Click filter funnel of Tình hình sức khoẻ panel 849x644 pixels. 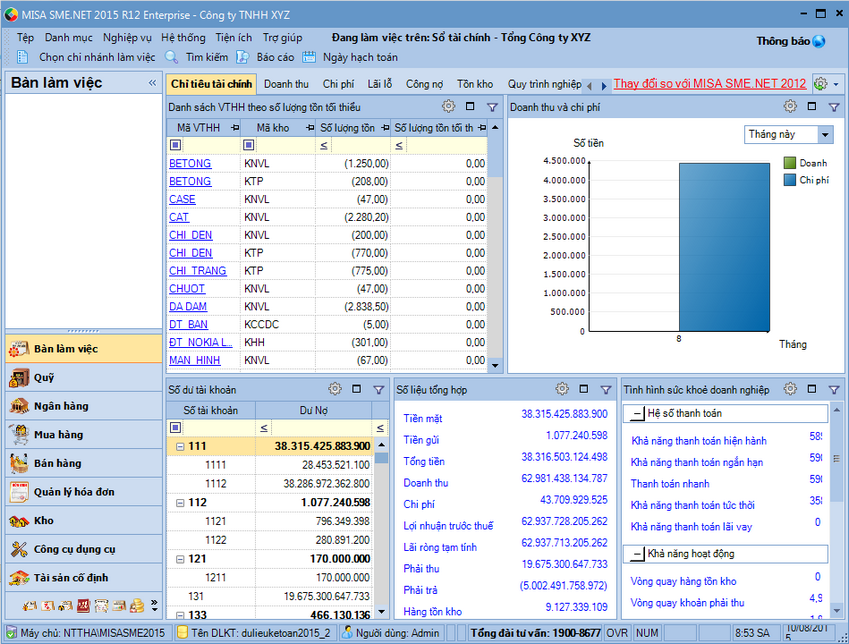click(834, 389)
